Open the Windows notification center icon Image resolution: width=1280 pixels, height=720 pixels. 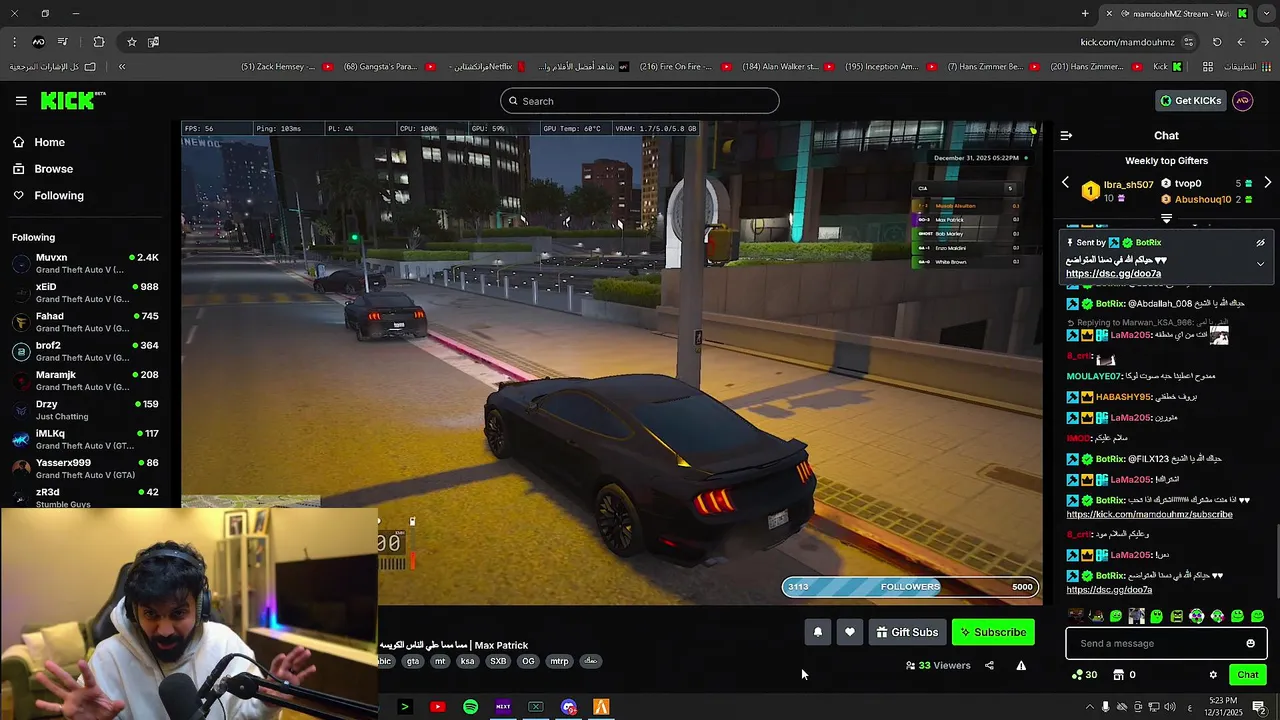(1259, 707)
